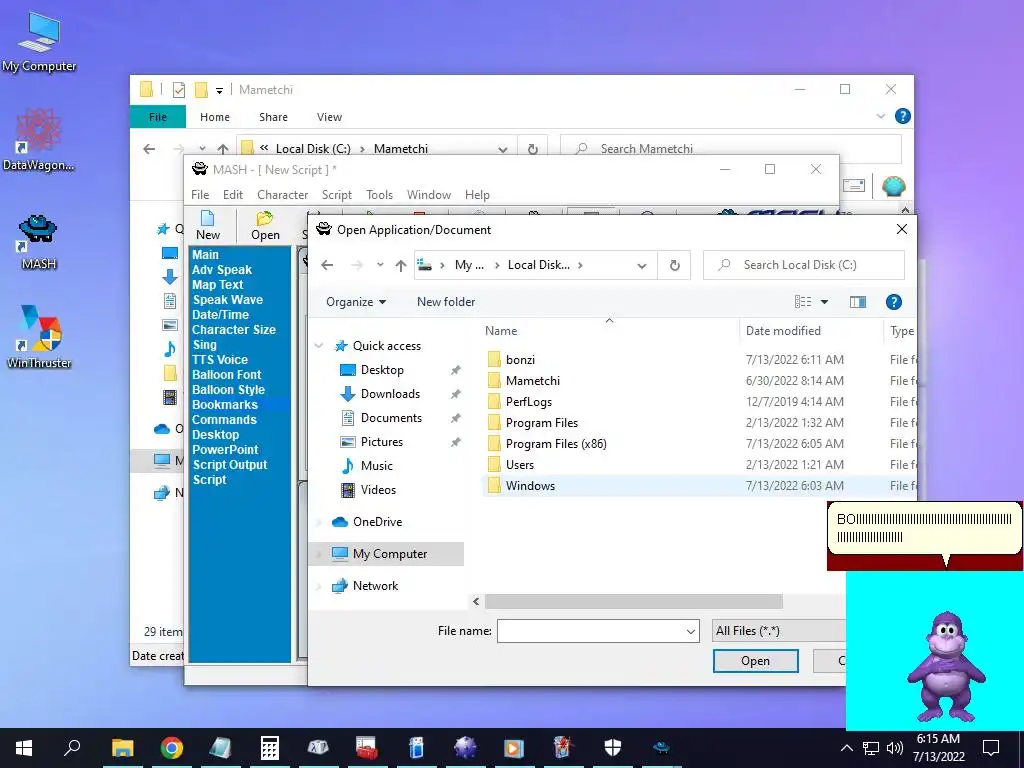Open the Windows Start menu

(x=24, y=748)
